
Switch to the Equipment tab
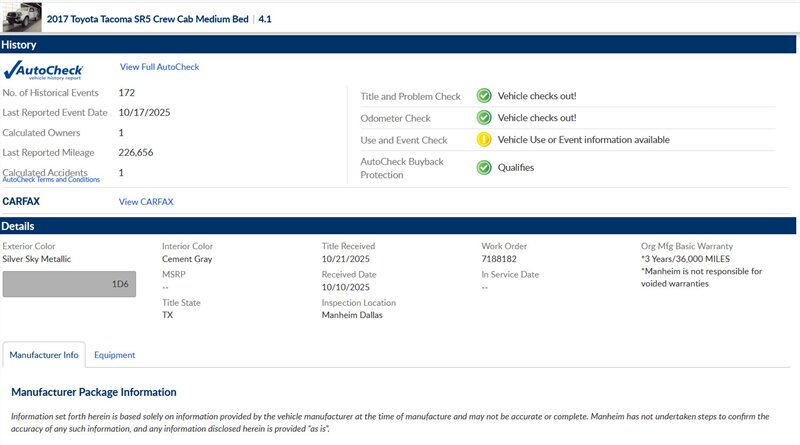[114, 355]
